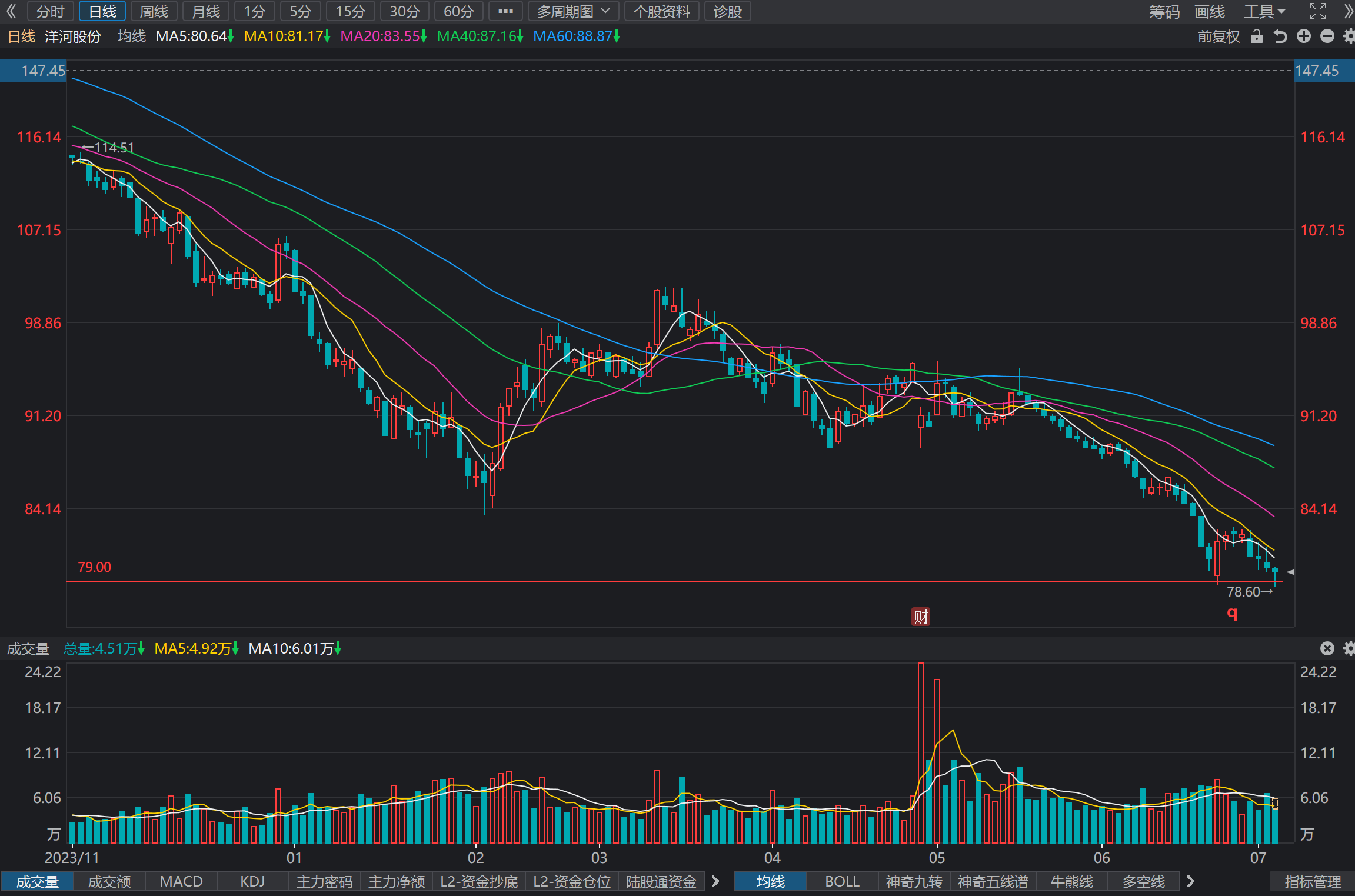Select 30分 chart period
The height and width of the screenshot is (896, 1355).
(x=405, y=11)
